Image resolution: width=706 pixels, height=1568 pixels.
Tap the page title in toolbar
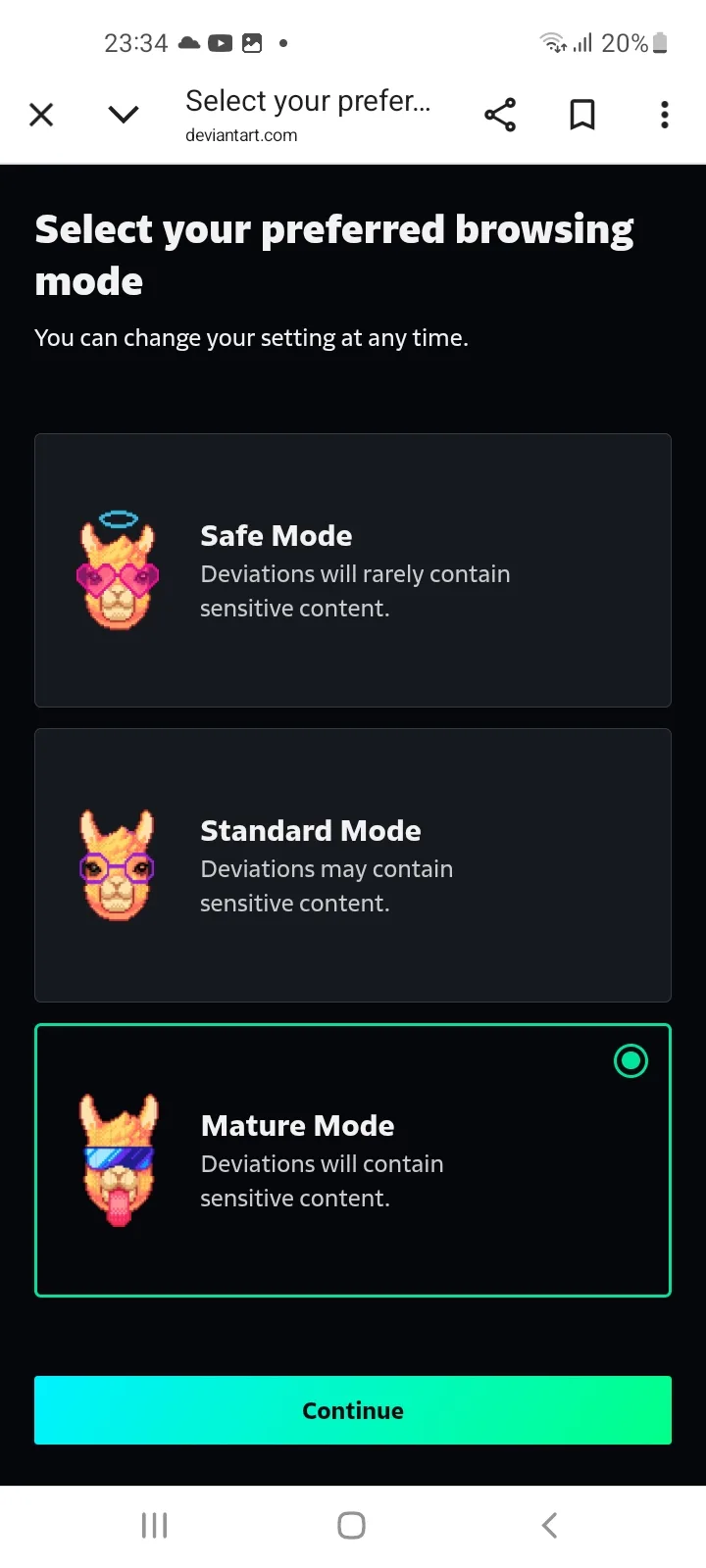tap(308, 101)
